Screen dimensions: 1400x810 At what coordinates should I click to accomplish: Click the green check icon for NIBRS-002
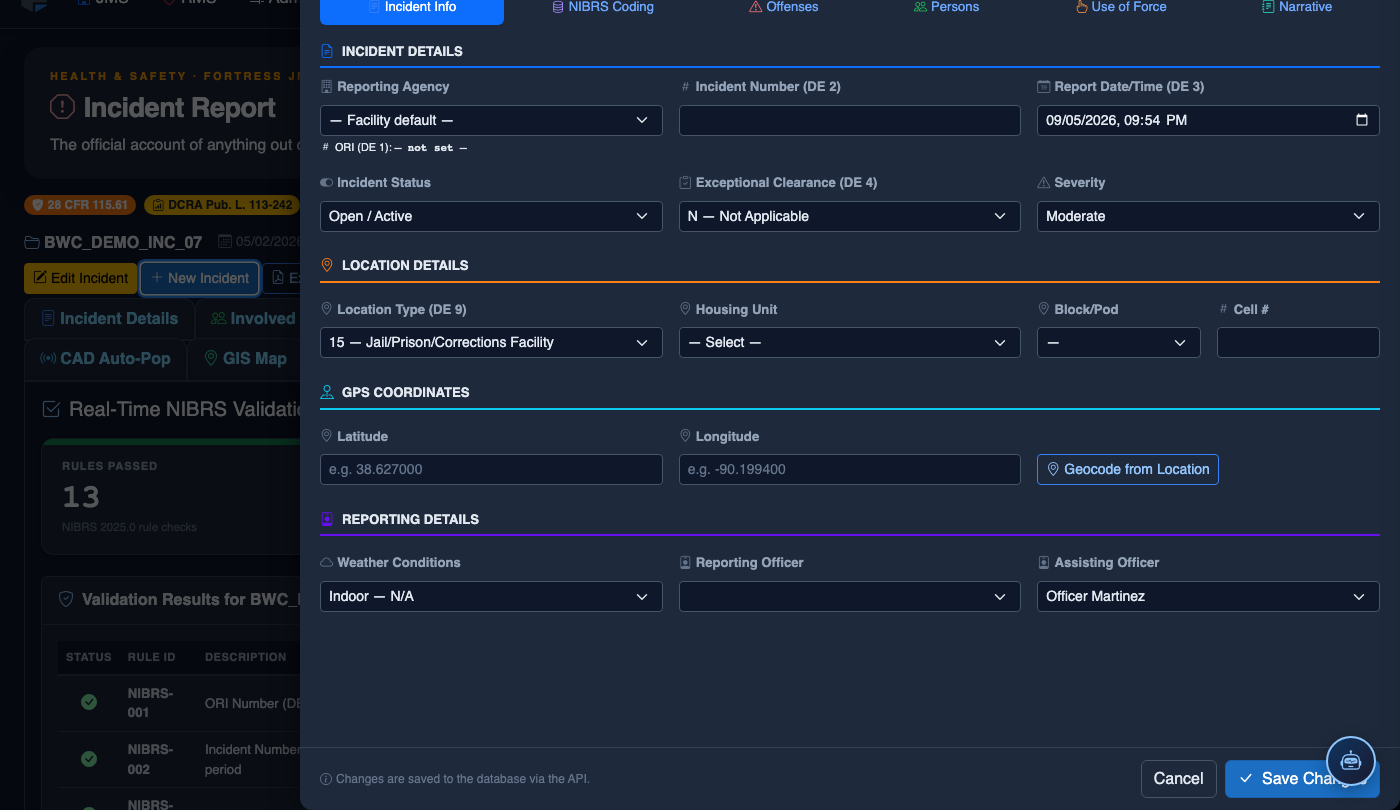[x=89, y=760]
